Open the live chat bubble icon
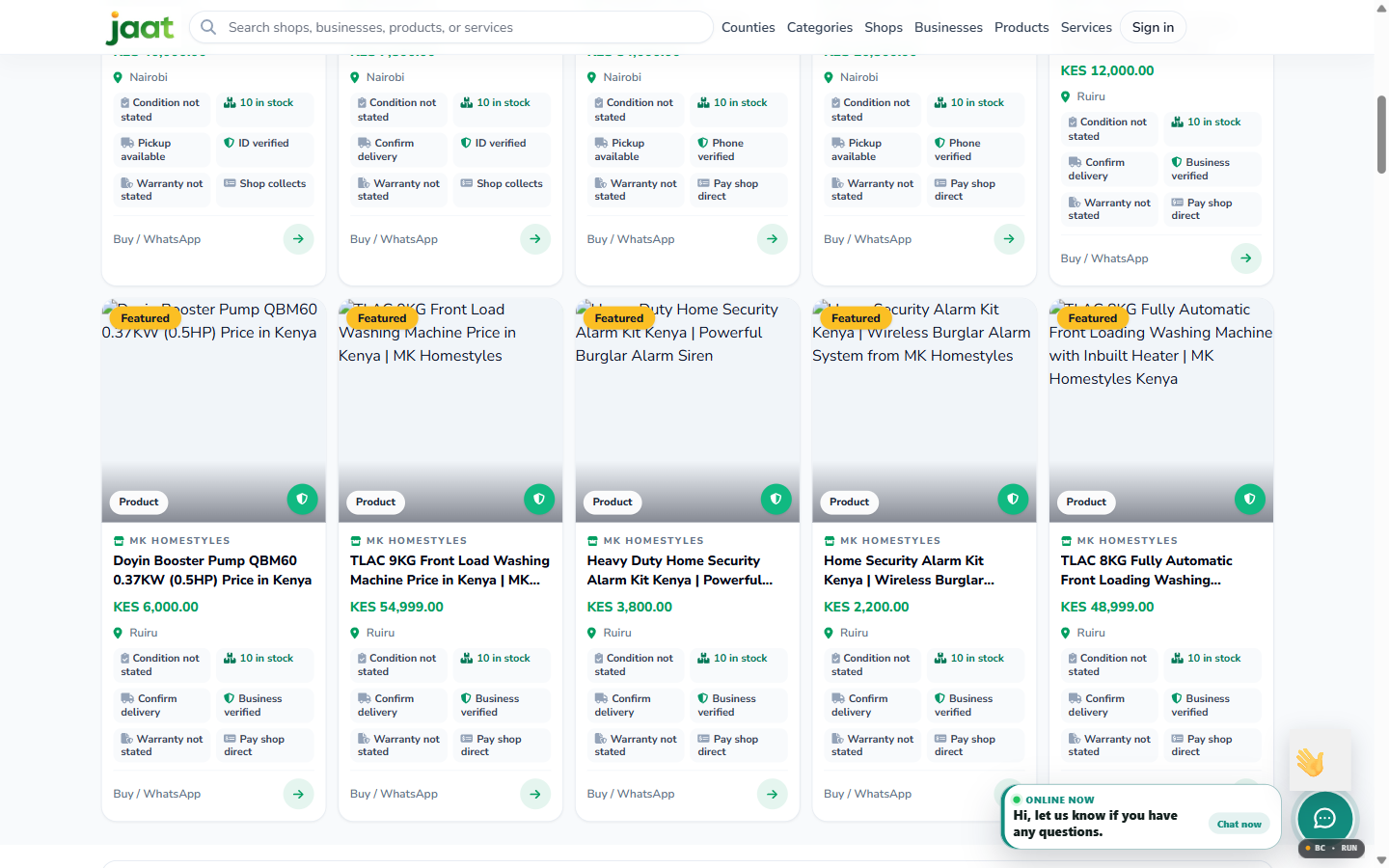1389x868 pixels. coord(1324,819)
